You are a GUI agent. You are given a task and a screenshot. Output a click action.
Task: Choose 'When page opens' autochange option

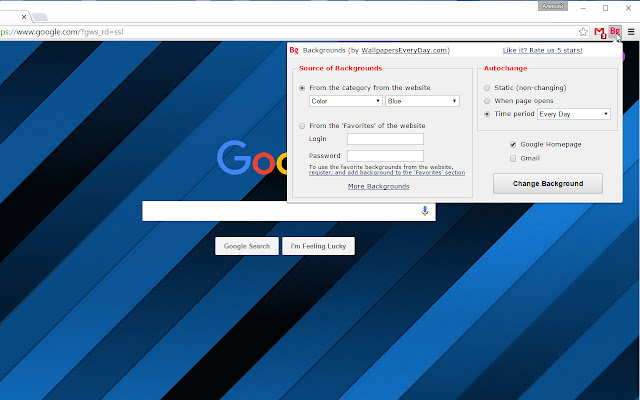pyautogui.click(x=487, y=101)
